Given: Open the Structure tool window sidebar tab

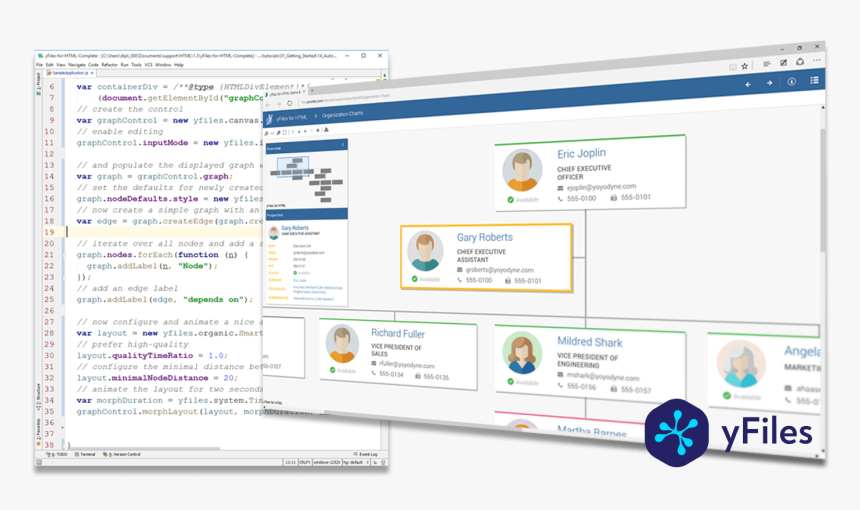Looking at the screenshot, I should click(38, 396).
